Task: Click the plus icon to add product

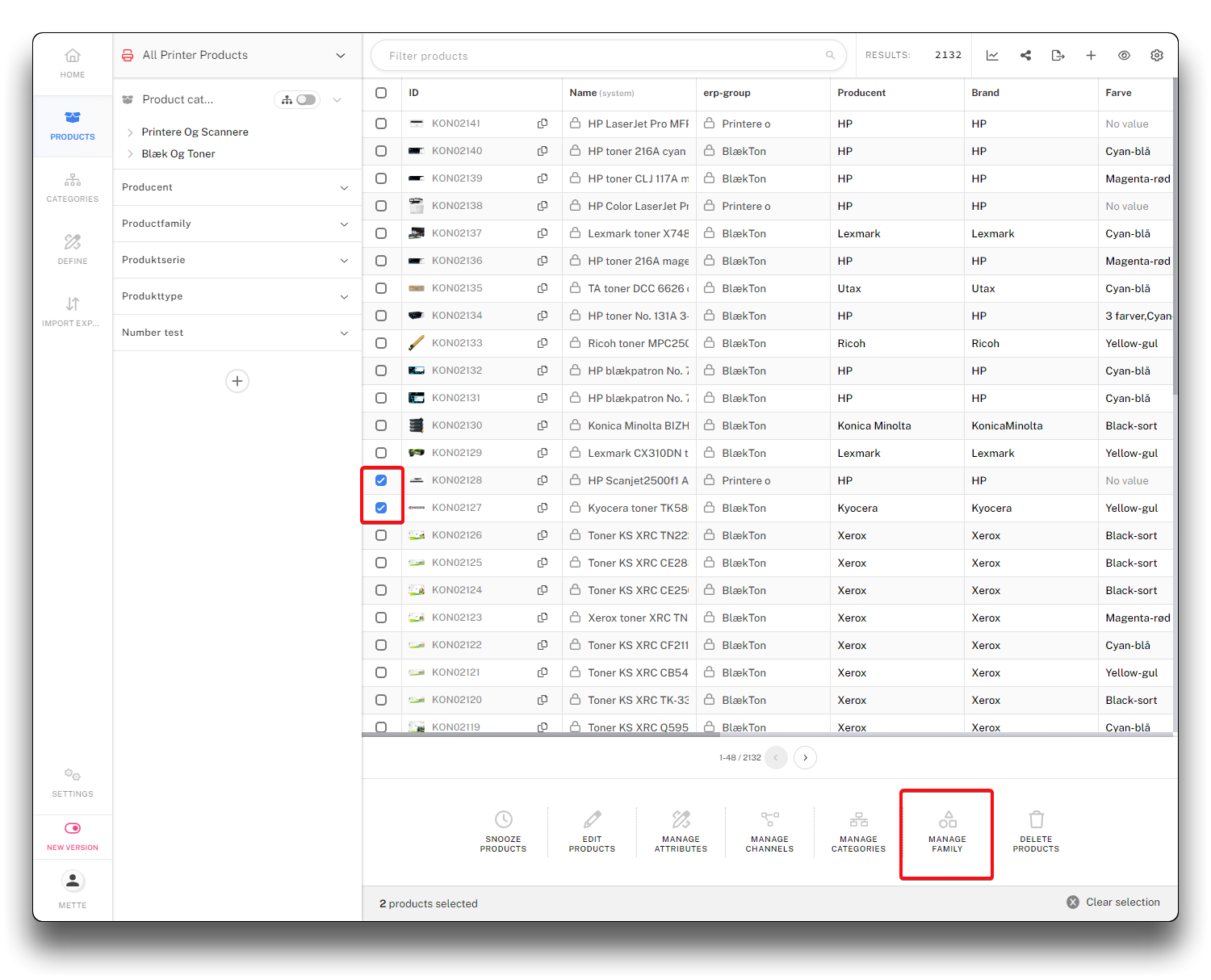Action: 1091,56
